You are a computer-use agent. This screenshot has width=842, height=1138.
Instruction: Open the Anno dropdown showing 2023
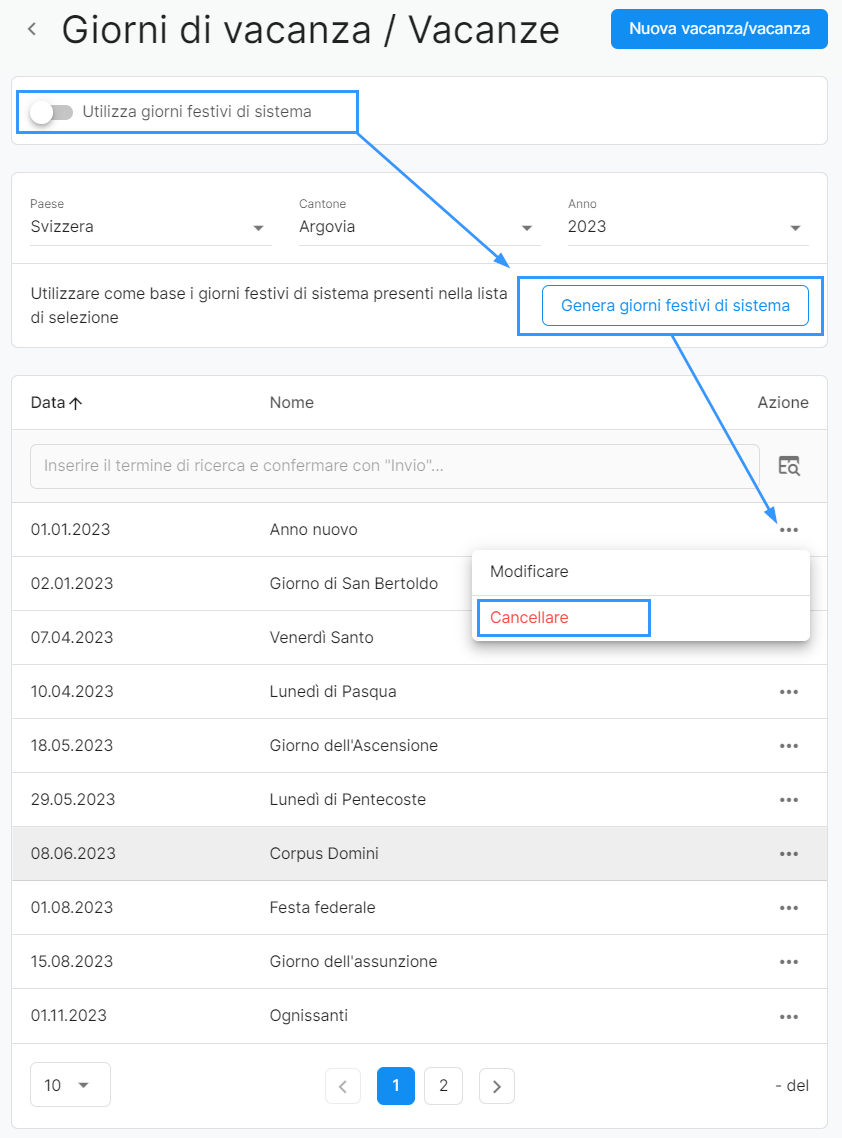click(x=688, y=227)
